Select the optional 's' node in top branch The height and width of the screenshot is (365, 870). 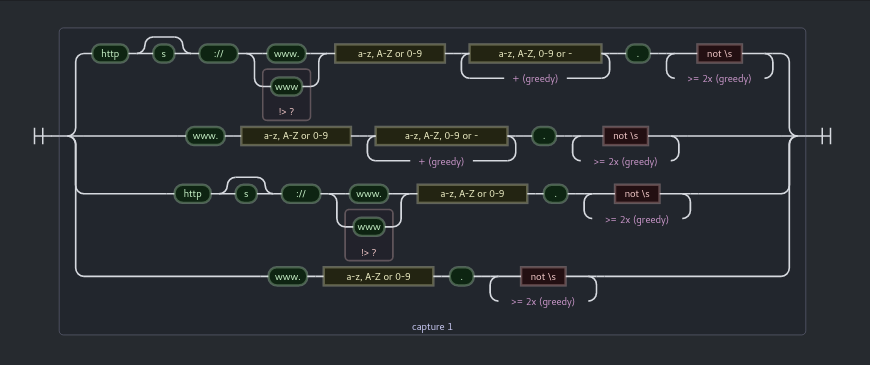(x=163, y=54)
